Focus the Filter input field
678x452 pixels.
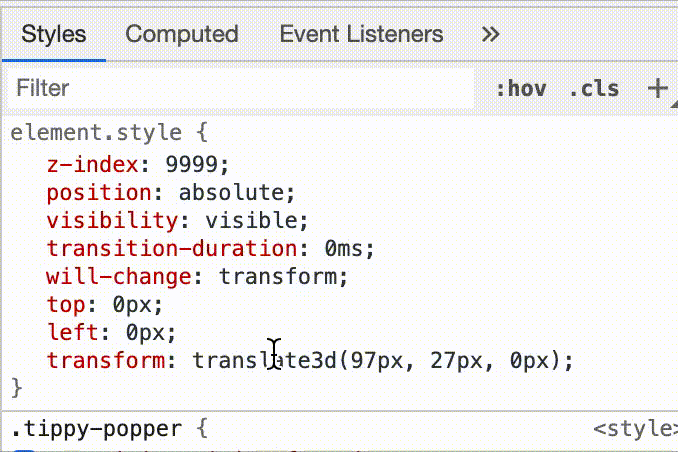240,88
